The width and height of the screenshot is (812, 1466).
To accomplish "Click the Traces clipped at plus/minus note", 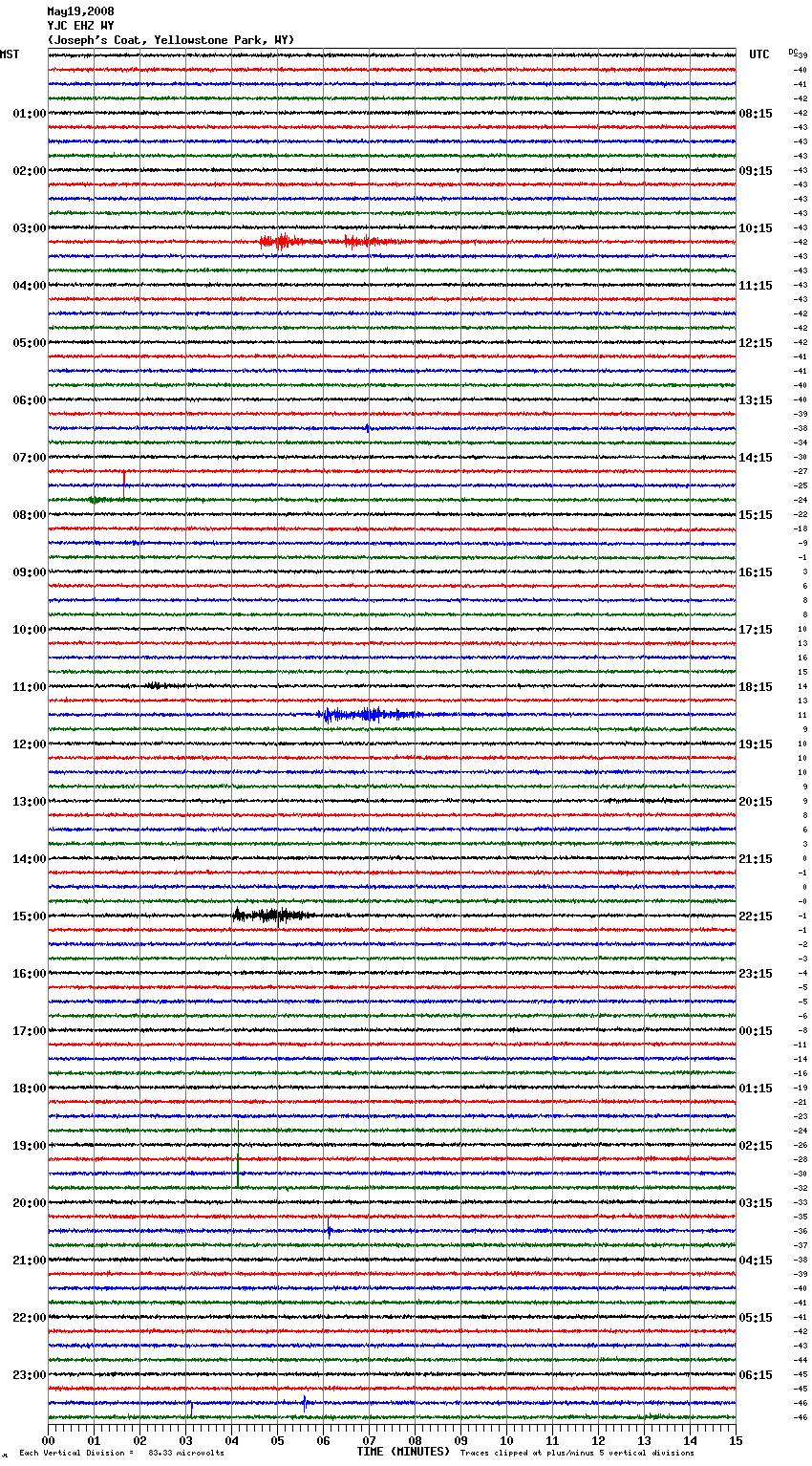I will point(577,1453).
